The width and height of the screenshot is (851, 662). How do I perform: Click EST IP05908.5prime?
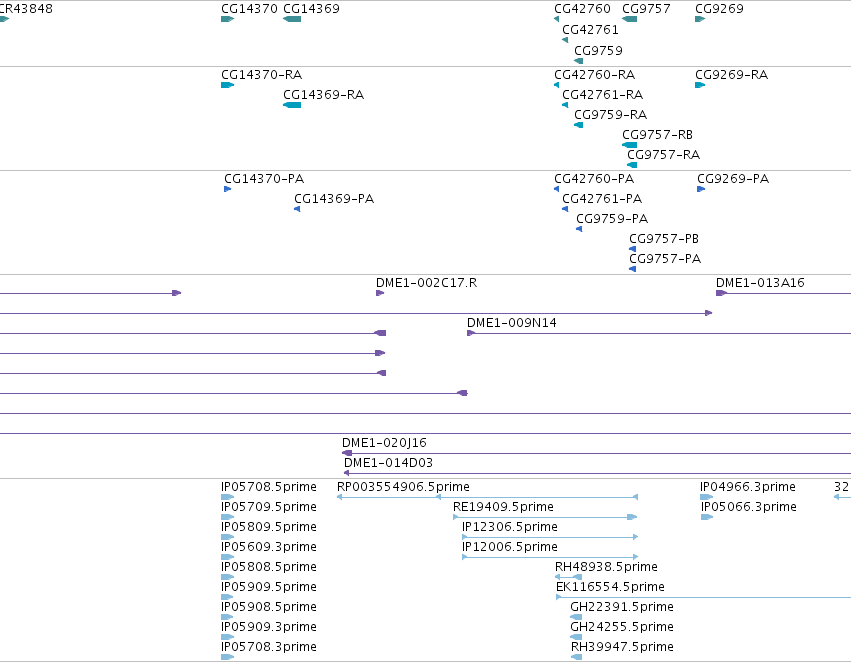pos(227,618)
